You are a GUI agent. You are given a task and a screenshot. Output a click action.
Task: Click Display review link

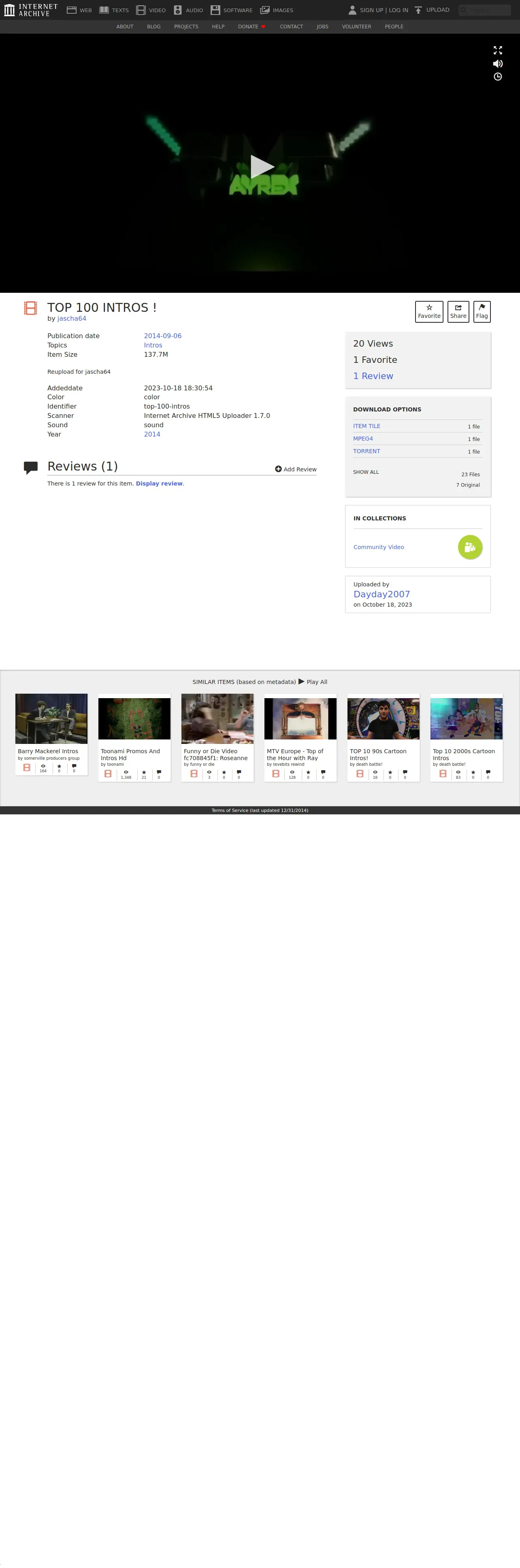159,483
